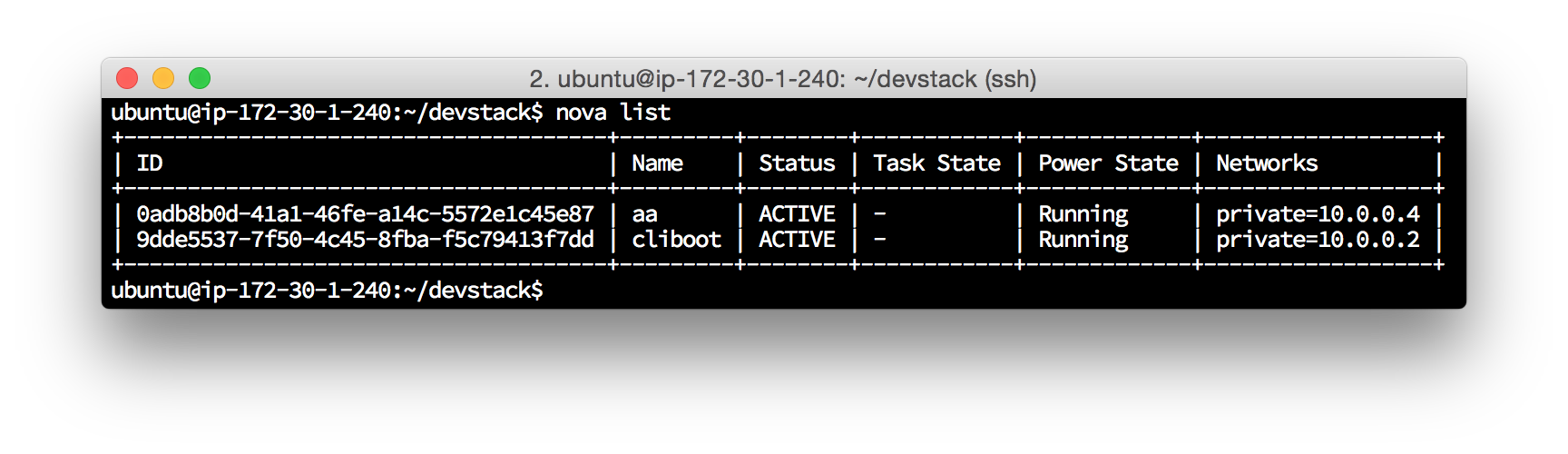
Task: Click the ID column header
Action: point(150,163)
